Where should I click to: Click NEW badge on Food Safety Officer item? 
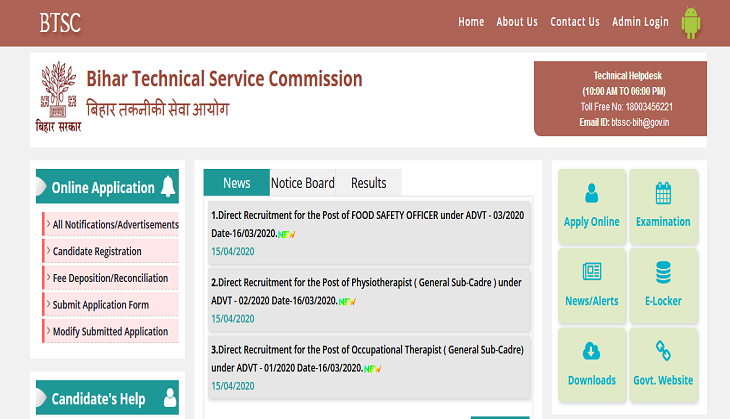coord(286,234)
